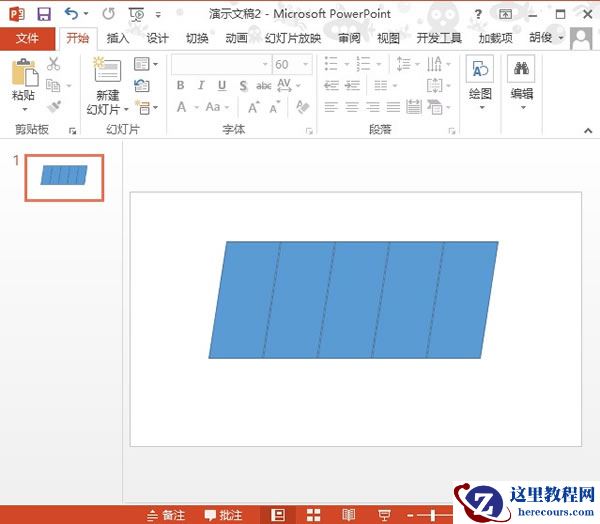The height and width of the screenshot is (524, 600).
Task: Toggle text Shadow formatting
Action: [243, 86]
